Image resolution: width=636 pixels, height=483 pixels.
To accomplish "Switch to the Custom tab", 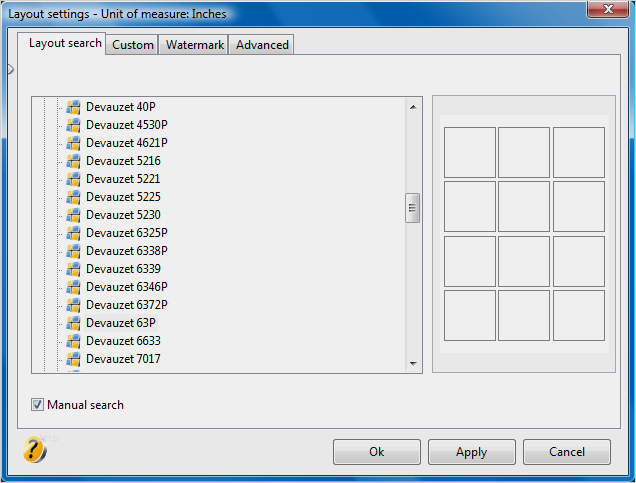I will point(132,45).
